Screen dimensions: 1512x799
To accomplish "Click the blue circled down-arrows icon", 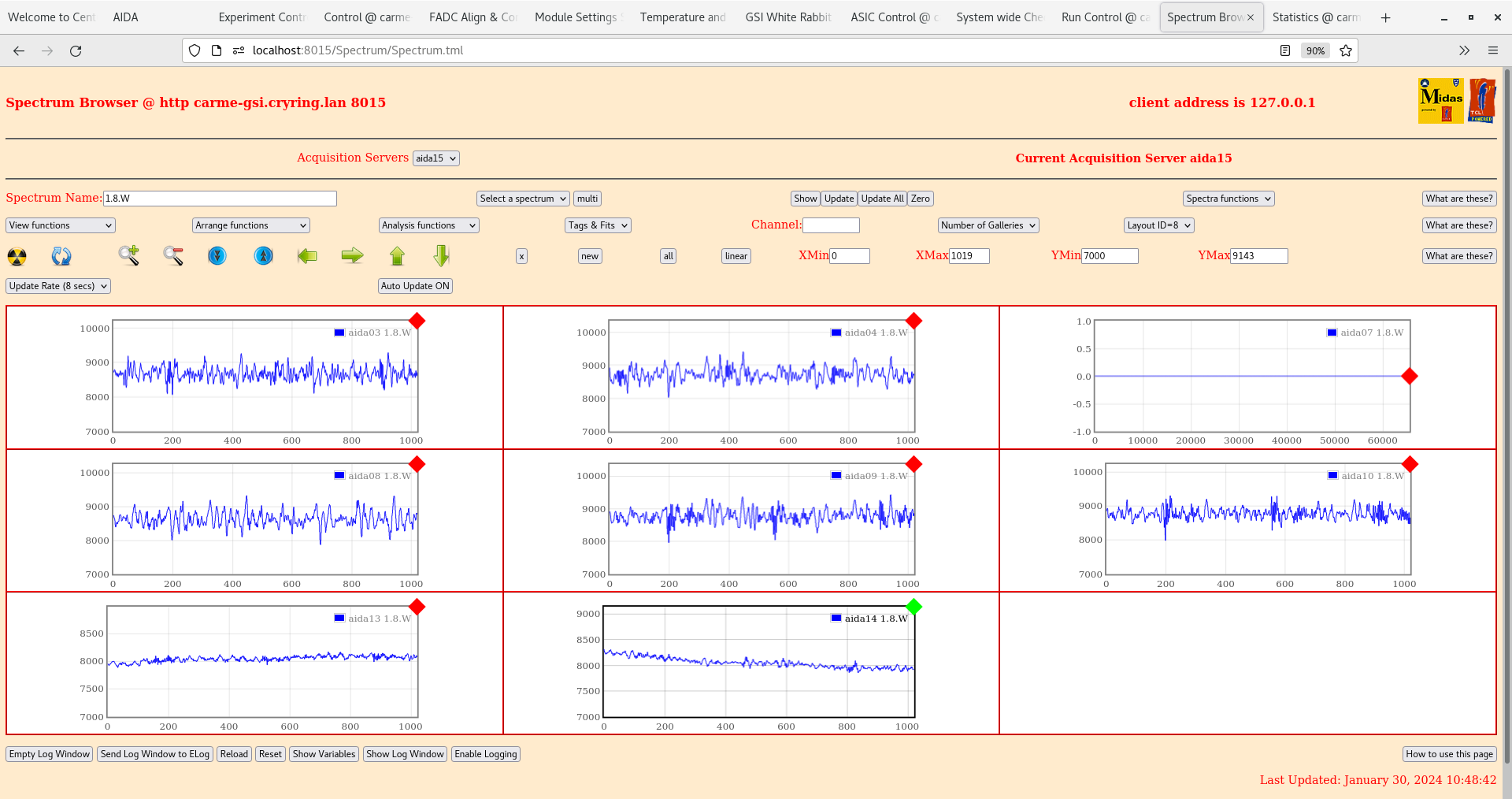I will tap(217, 256).
